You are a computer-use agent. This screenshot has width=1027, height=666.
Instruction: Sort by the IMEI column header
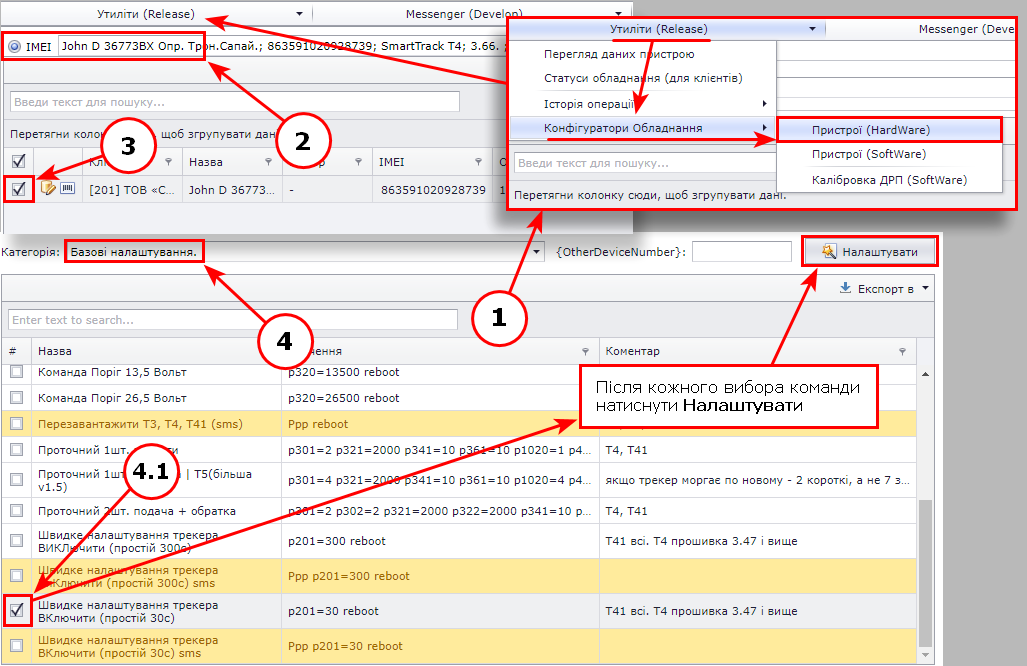coord(392,162)
